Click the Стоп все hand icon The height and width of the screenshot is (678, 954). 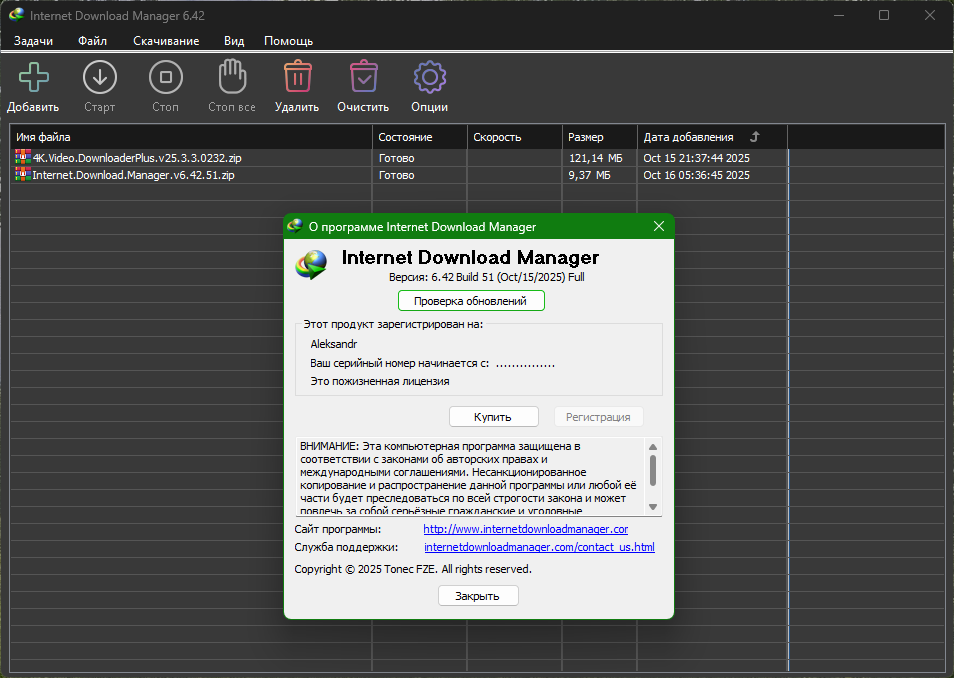tap(231, 77)
